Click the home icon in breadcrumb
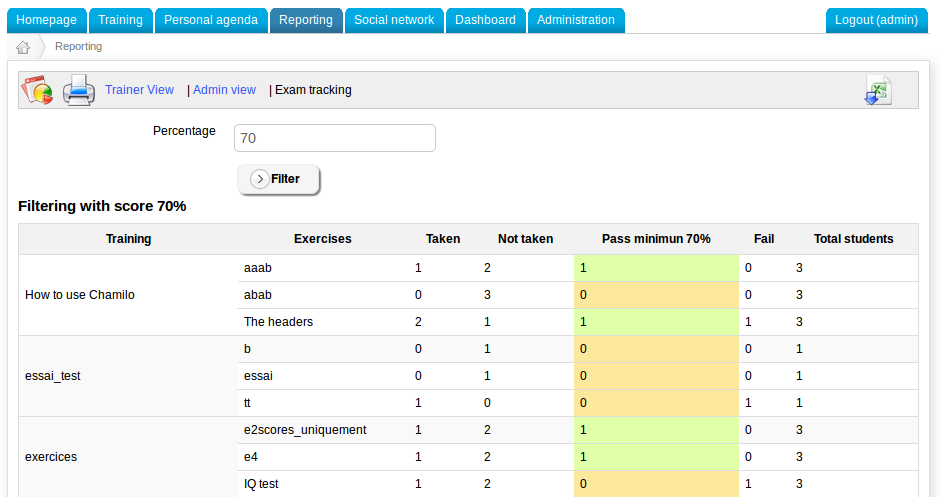This screenshot has width=942, height=497. [x=23, y=47]
